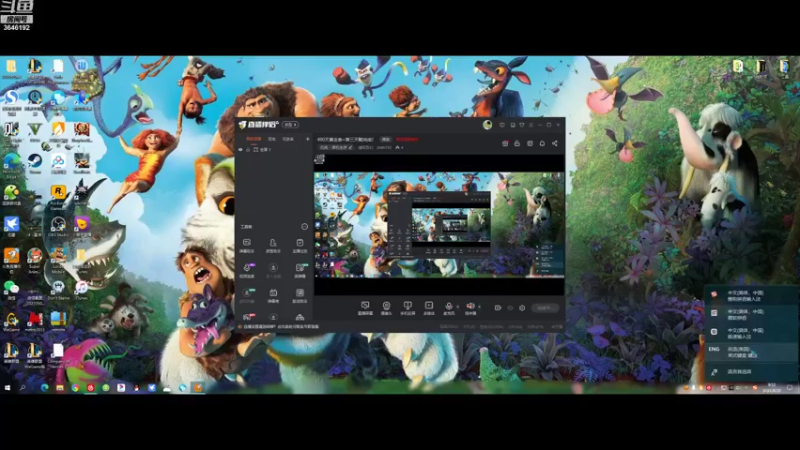Add a screen capture source from bottom toolbar
The image size is (800, 450).
pos(365,308)
